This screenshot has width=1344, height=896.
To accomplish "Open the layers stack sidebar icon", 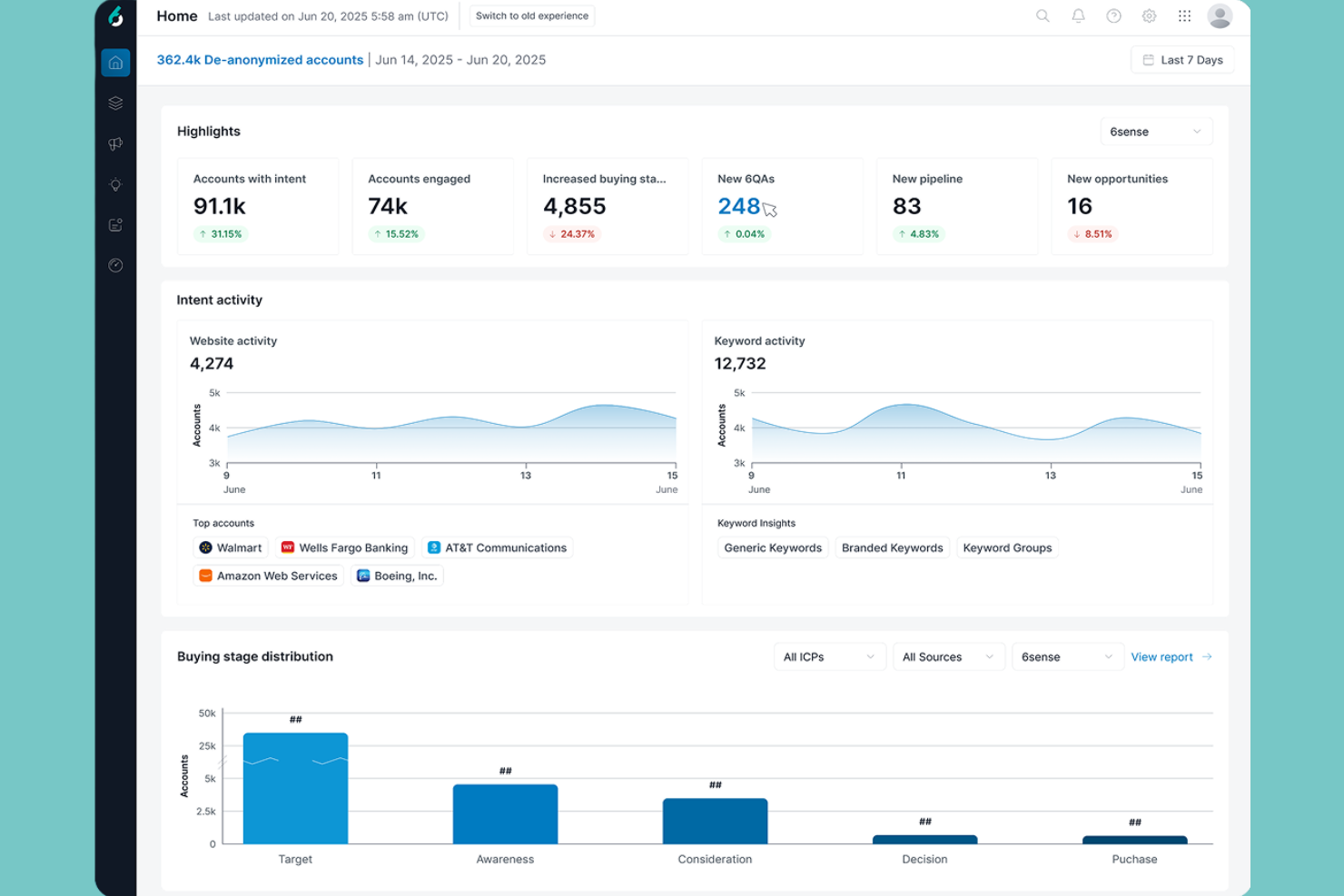I will [x=115, y=103].
